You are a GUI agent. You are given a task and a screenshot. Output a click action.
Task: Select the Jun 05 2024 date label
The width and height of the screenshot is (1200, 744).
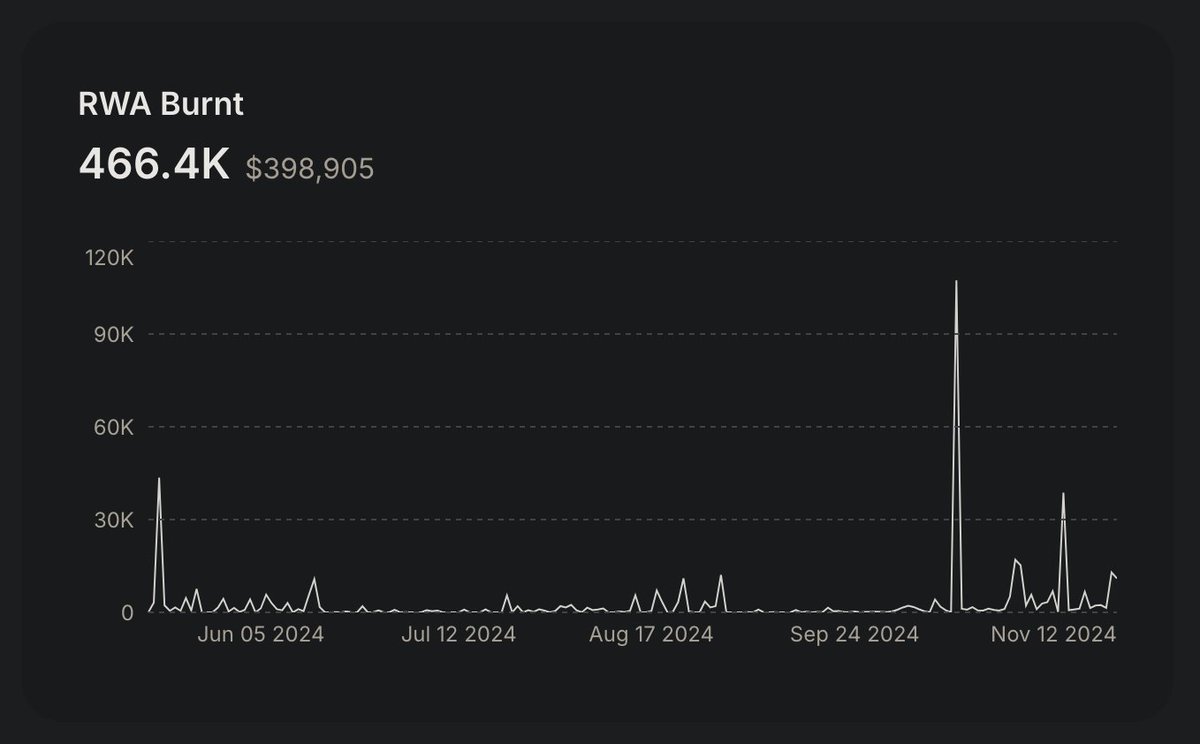262,635
